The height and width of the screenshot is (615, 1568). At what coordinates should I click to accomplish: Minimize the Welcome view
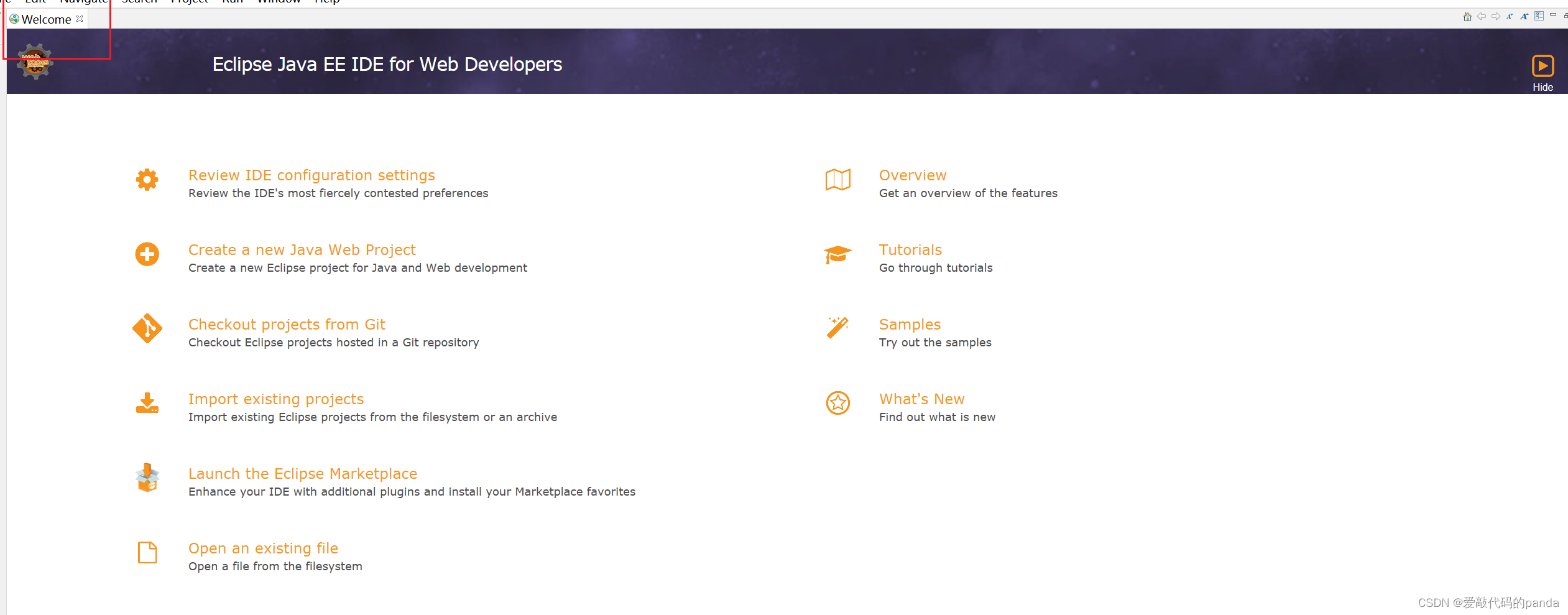click(1553, 15)
